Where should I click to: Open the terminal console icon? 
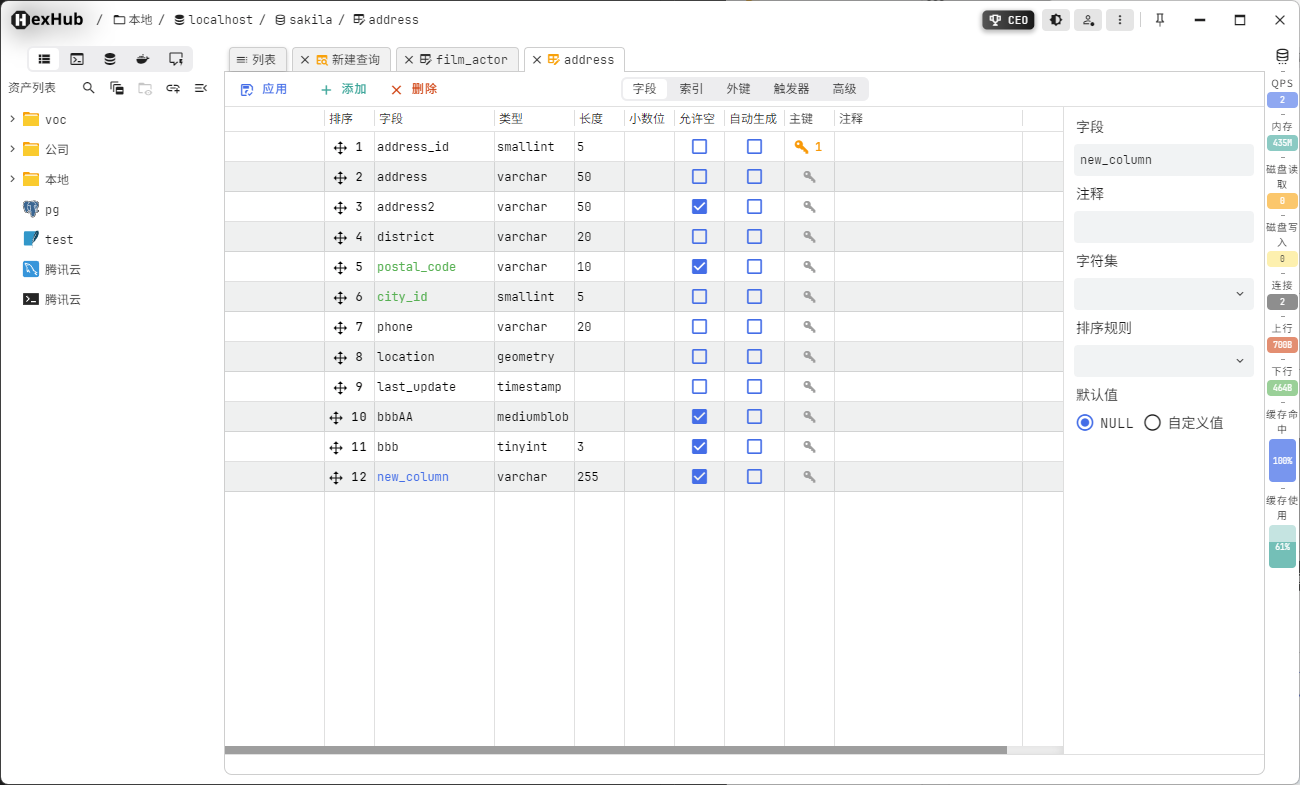tap(77, 59)
